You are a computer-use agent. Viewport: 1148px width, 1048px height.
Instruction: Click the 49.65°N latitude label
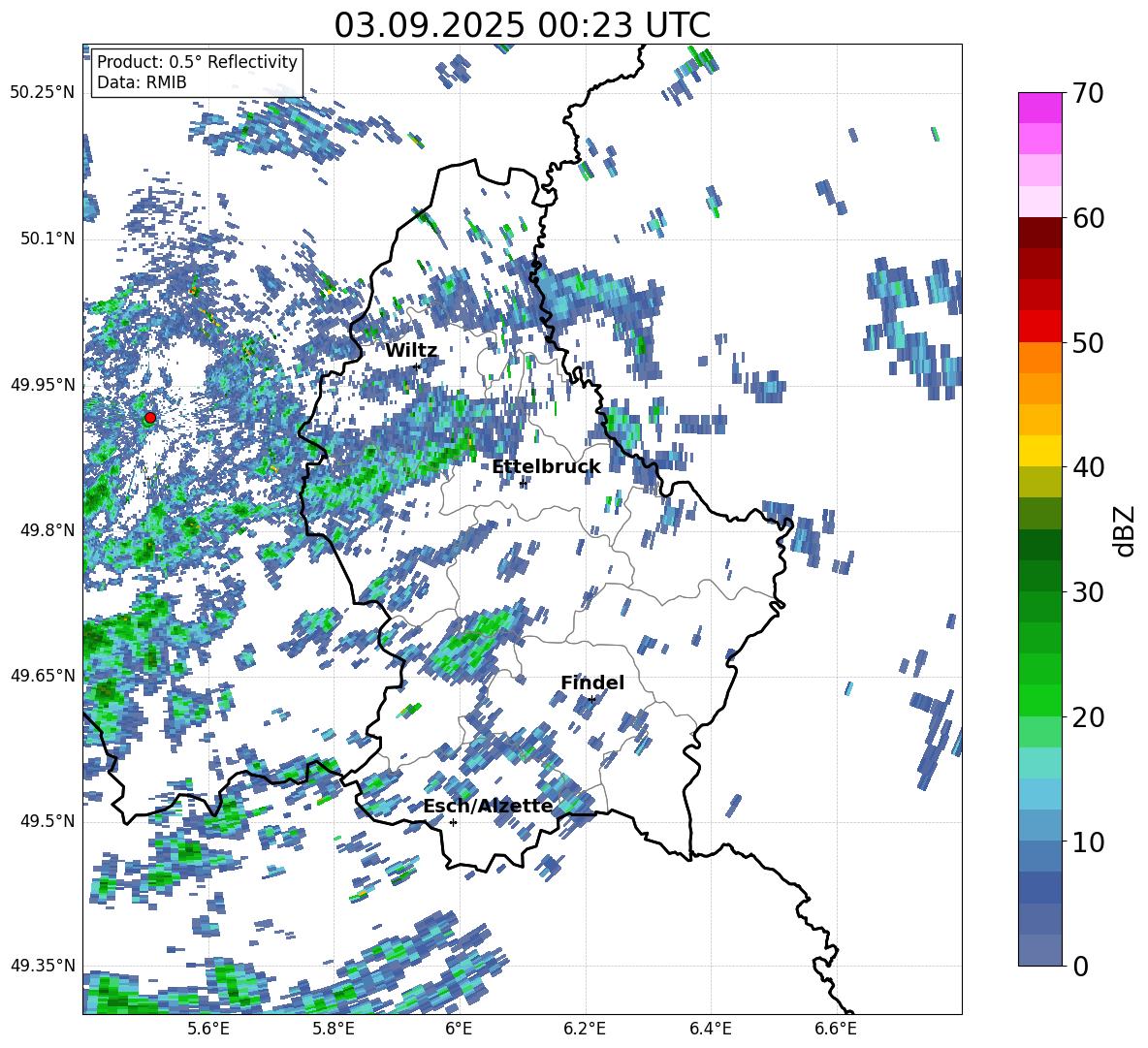tap(42, 675)
